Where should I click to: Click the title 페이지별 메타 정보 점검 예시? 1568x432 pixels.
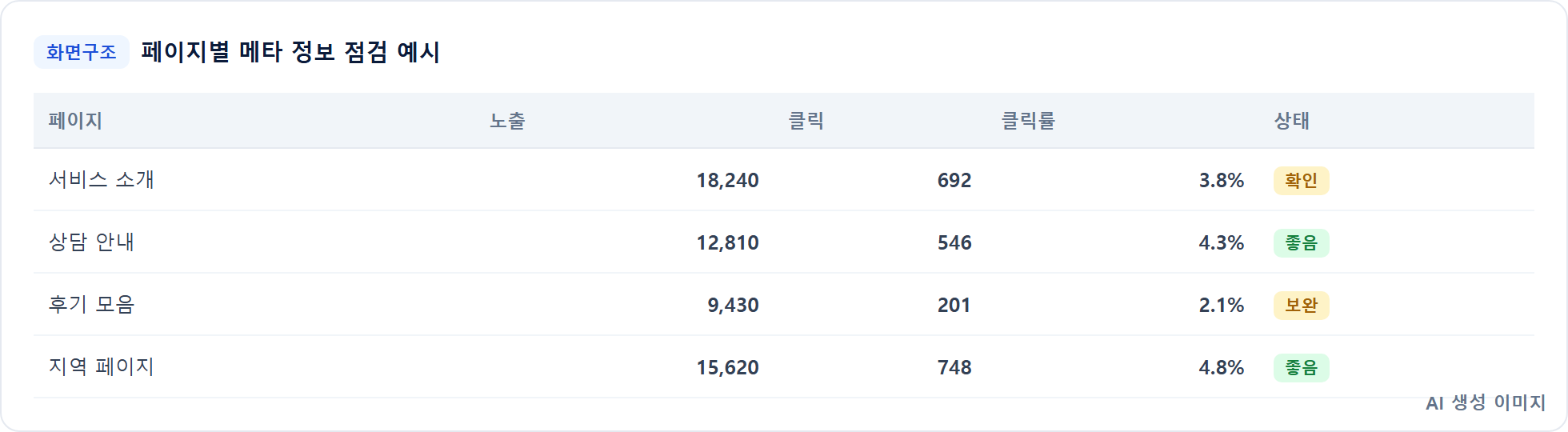[x=290, y=52]
